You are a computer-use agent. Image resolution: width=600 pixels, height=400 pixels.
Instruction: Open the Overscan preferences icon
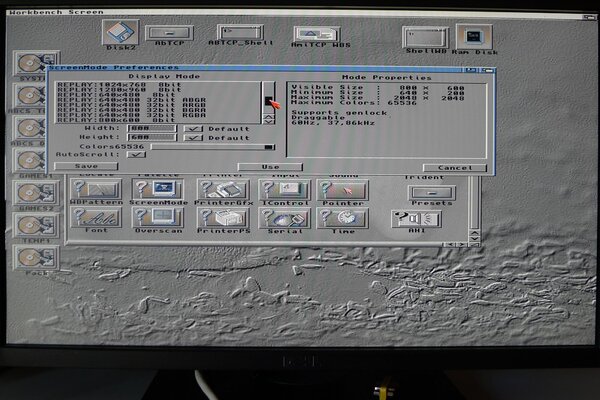[157, 217]
